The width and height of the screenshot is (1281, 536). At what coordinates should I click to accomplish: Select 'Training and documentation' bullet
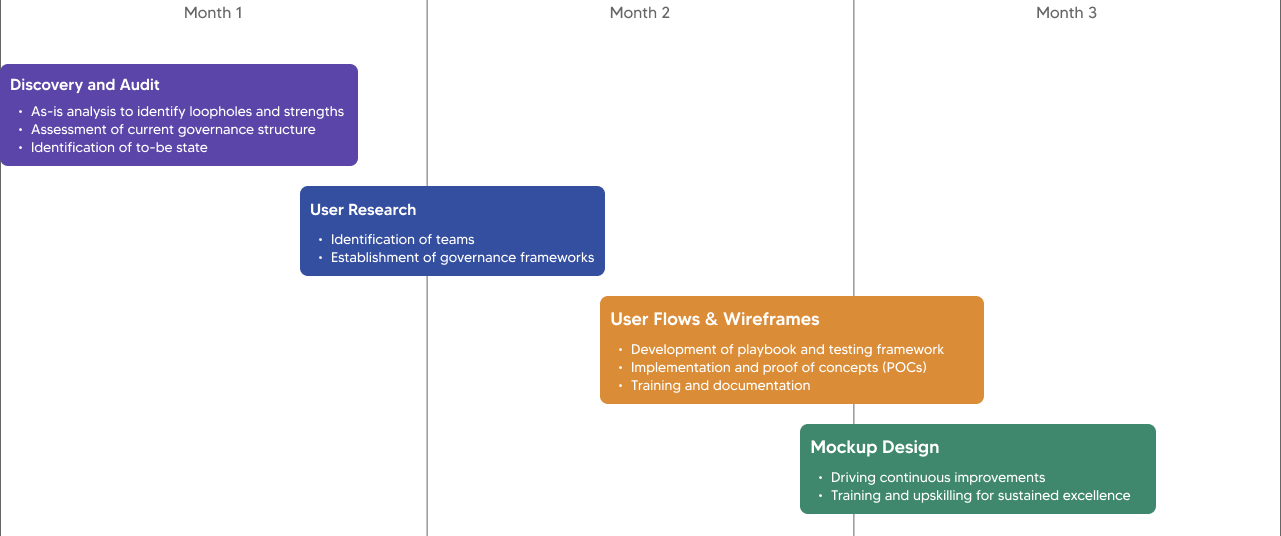(720, 386)
